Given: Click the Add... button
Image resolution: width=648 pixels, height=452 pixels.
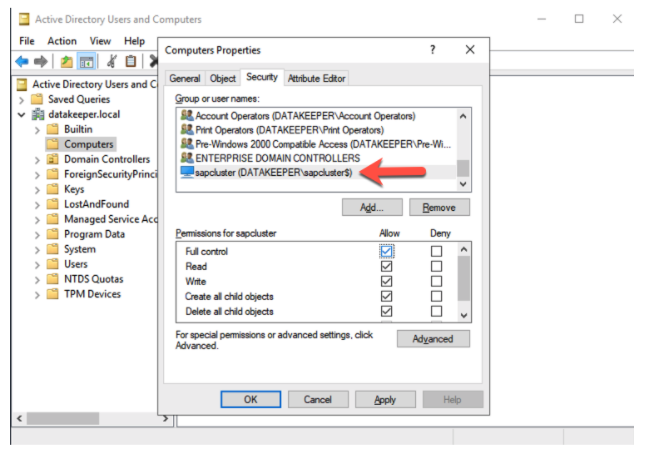Looking at the screenshot, I should 372,207.
